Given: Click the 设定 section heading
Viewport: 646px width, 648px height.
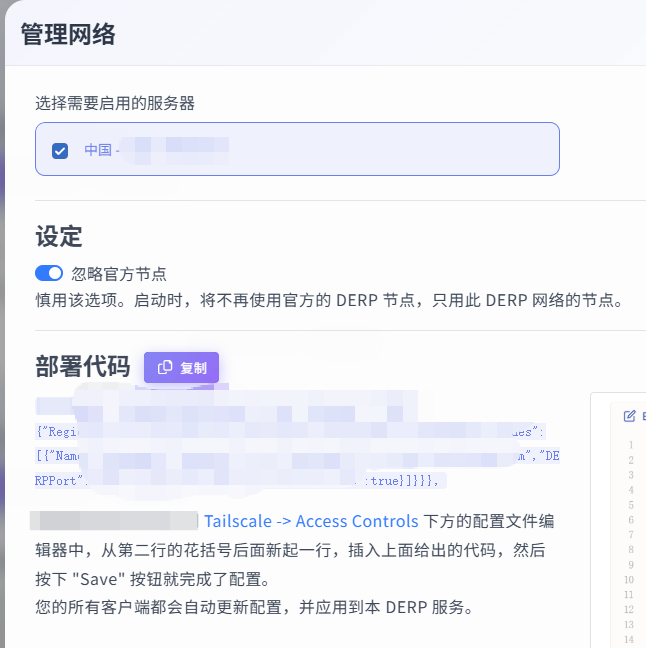Looking at the screenshot, I should click(59, 237).
